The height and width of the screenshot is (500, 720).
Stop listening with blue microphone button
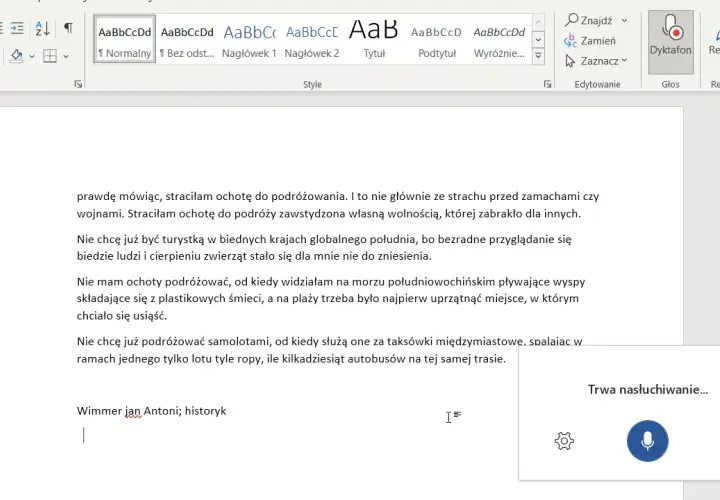coord(647,441)
